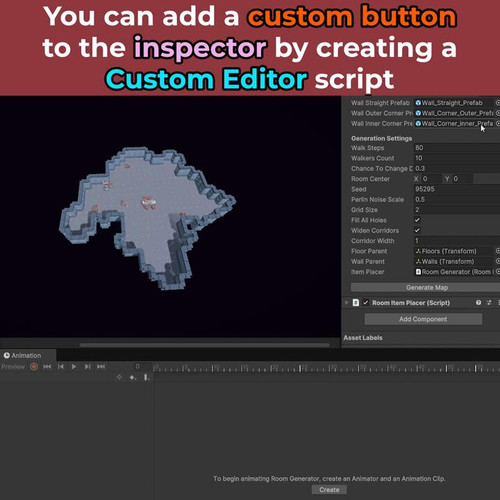This screenshot has width=500, height=500.
Task: Go to next keyframe
Action: point(87,367)
